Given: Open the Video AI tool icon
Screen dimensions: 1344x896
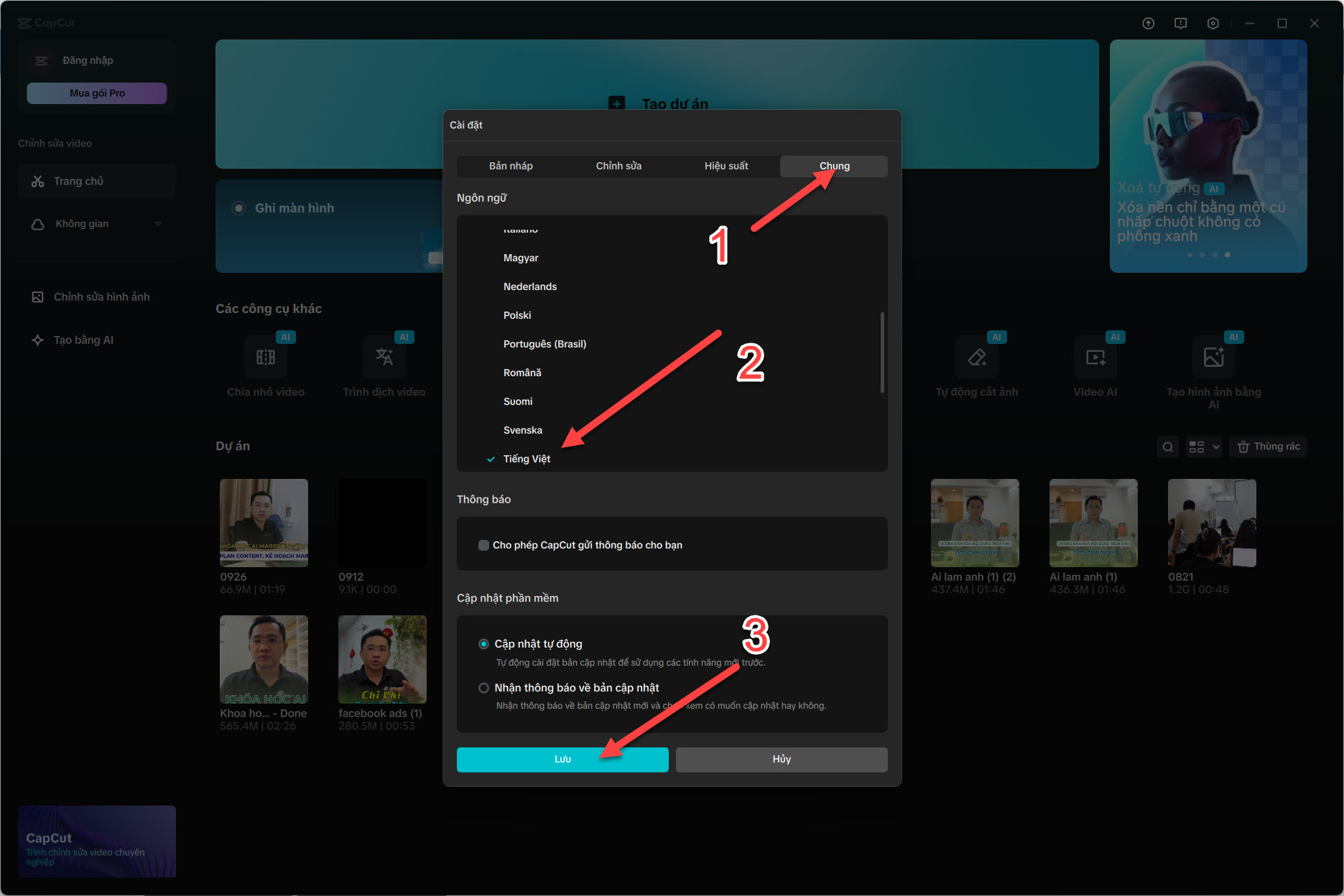Looking at the screenshot, I should pyautogui.click(x=1095, y=358).
